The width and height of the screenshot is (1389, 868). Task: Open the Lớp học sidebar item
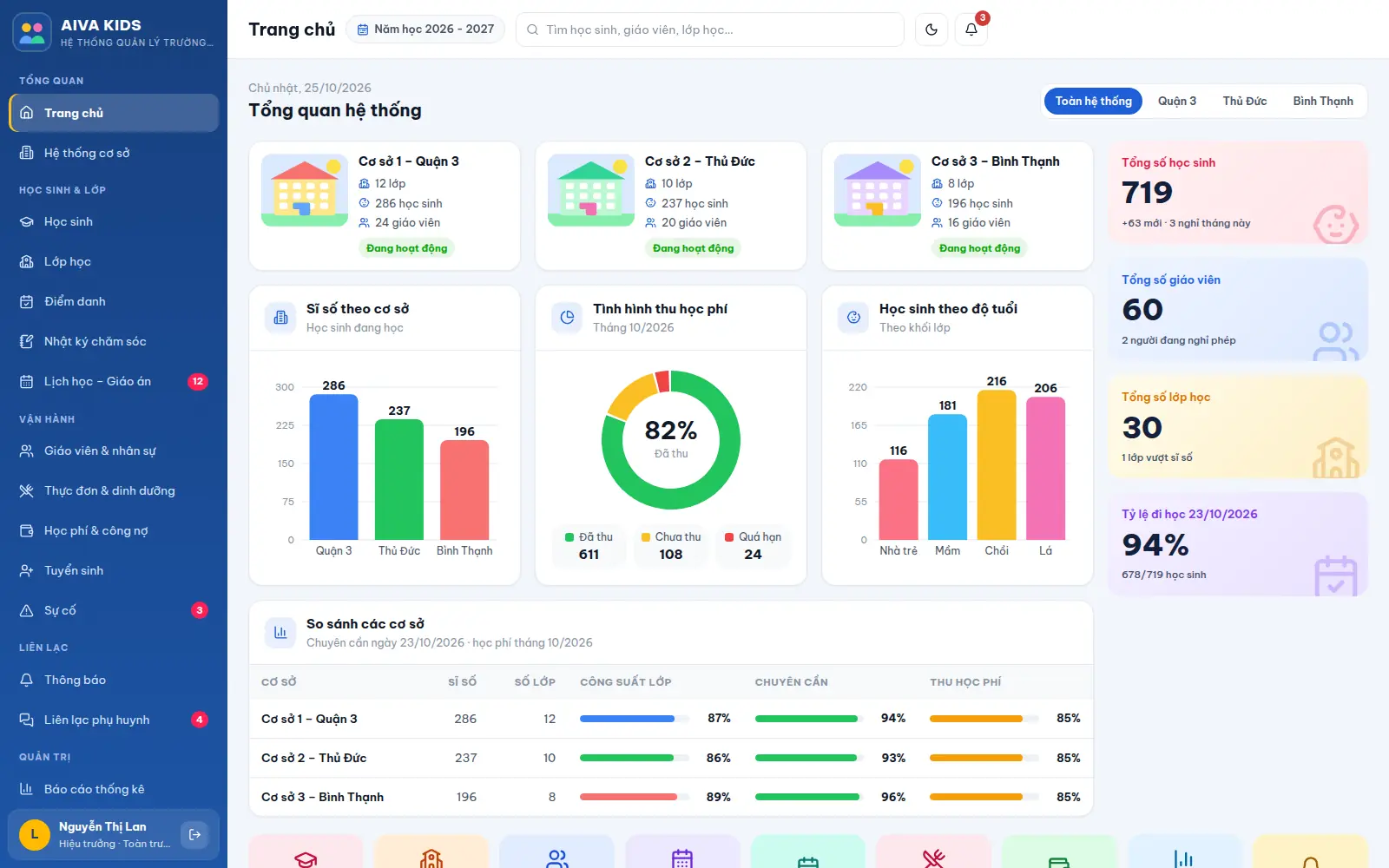tap(114, 261)
